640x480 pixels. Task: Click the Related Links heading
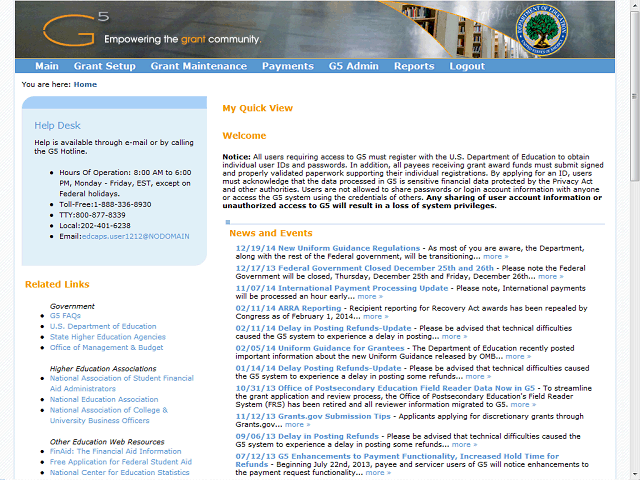[57, 284]
